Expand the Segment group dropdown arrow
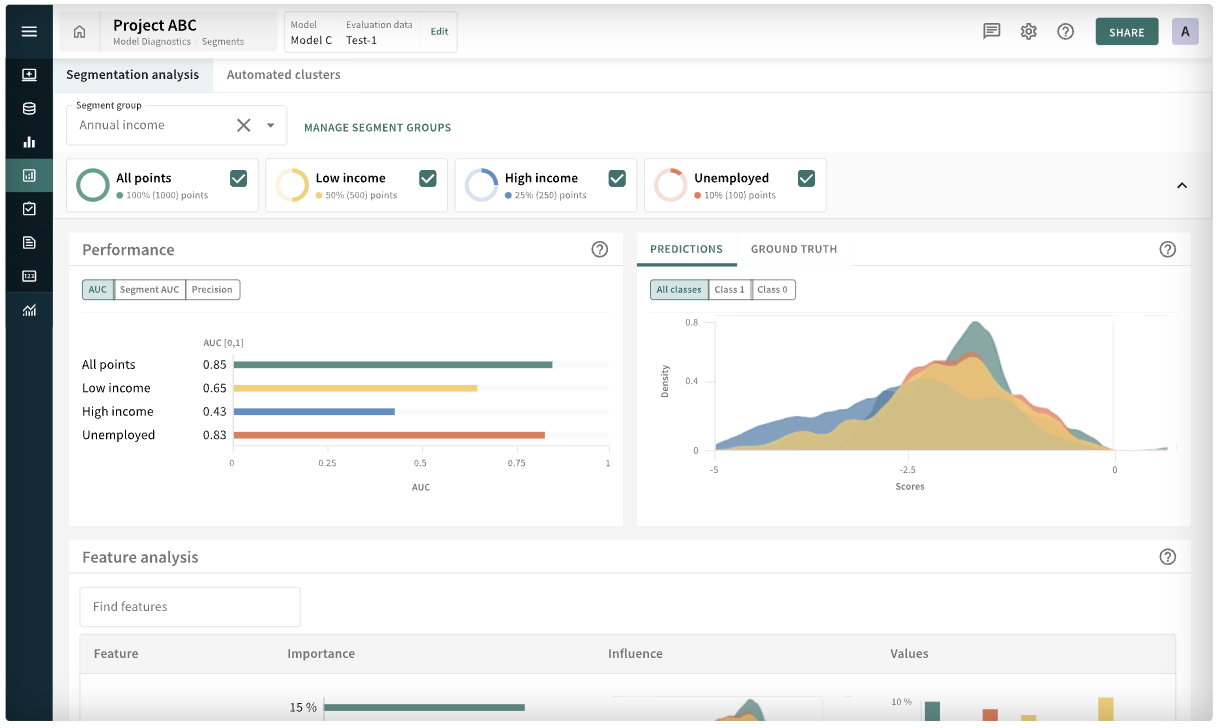This screenshot has width=1218, height=728. click(270, 126)
